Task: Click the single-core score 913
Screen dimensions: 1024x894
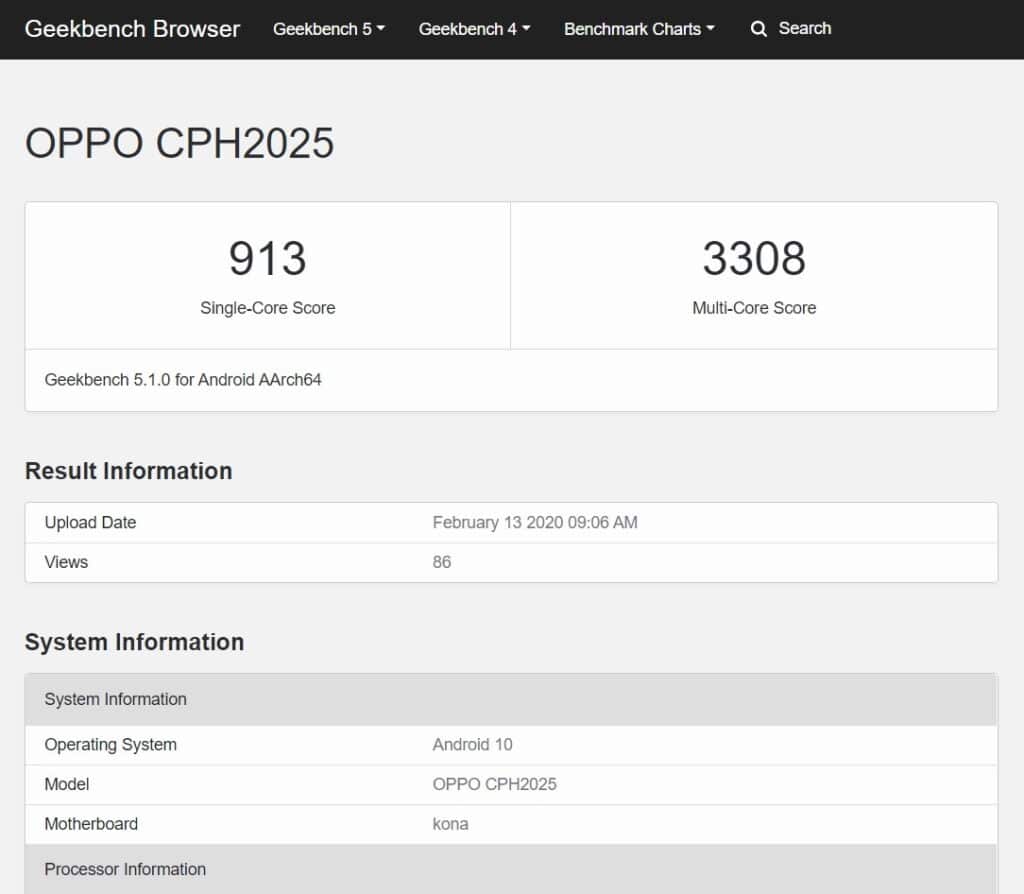Action: pyautogui.click(x=268, y=258)
